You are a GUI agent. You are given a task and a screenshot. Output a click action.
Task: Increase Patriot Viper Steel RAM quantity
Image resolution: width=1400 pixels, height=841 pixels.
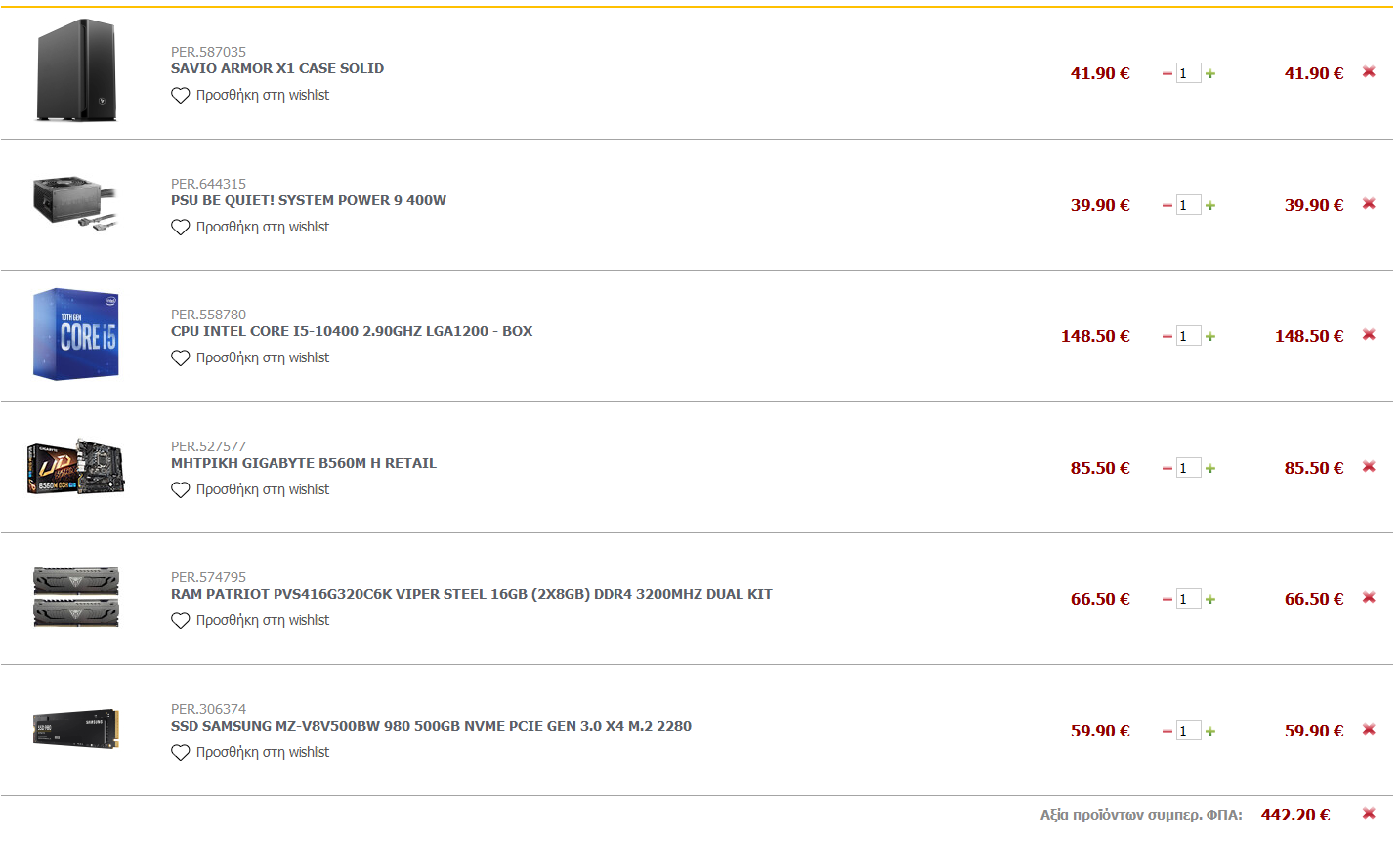pyautogui.click(x=1210, y=600)
